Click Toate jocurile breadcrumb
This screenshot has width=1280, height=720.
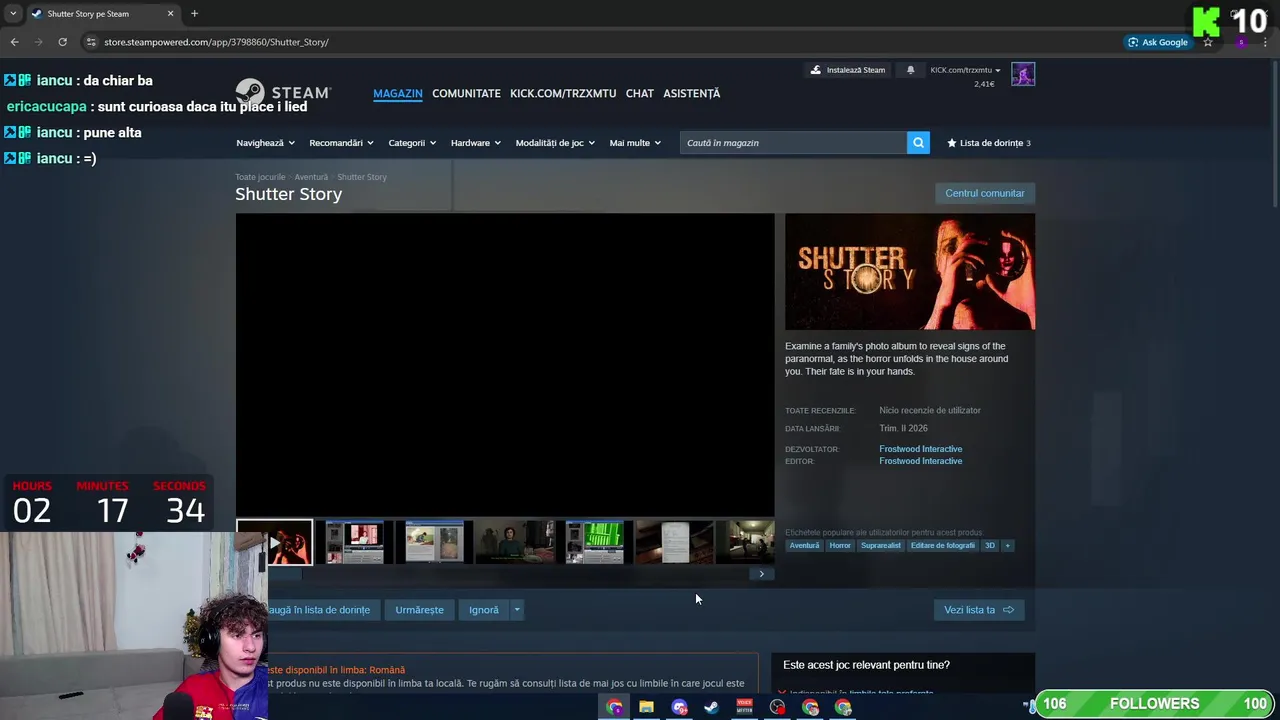click(260, 177)
